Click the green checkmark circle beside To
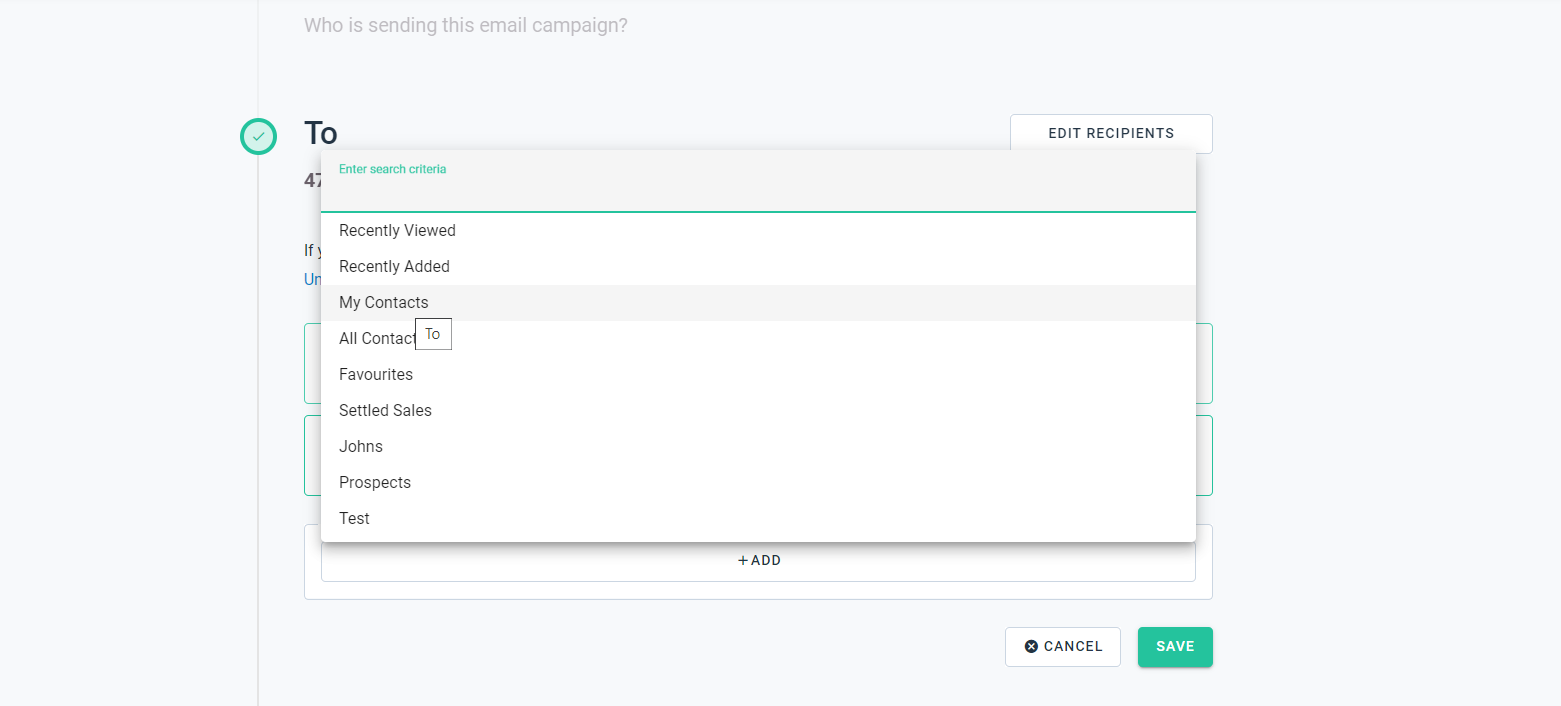Viewport: 1561px width, 706px height. click(x=258, y=136)
